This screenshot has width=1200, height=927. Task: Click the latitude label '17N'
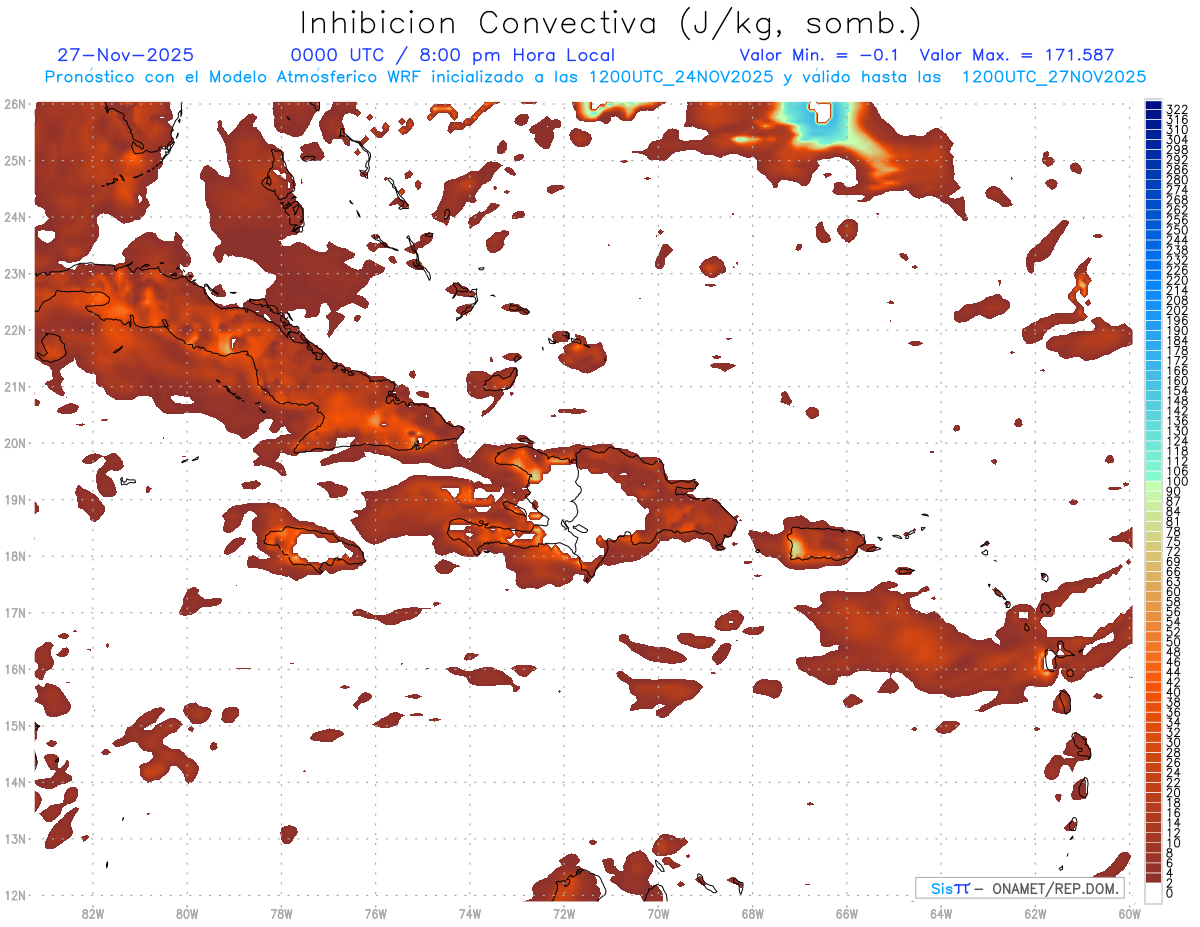click(15, 612)
